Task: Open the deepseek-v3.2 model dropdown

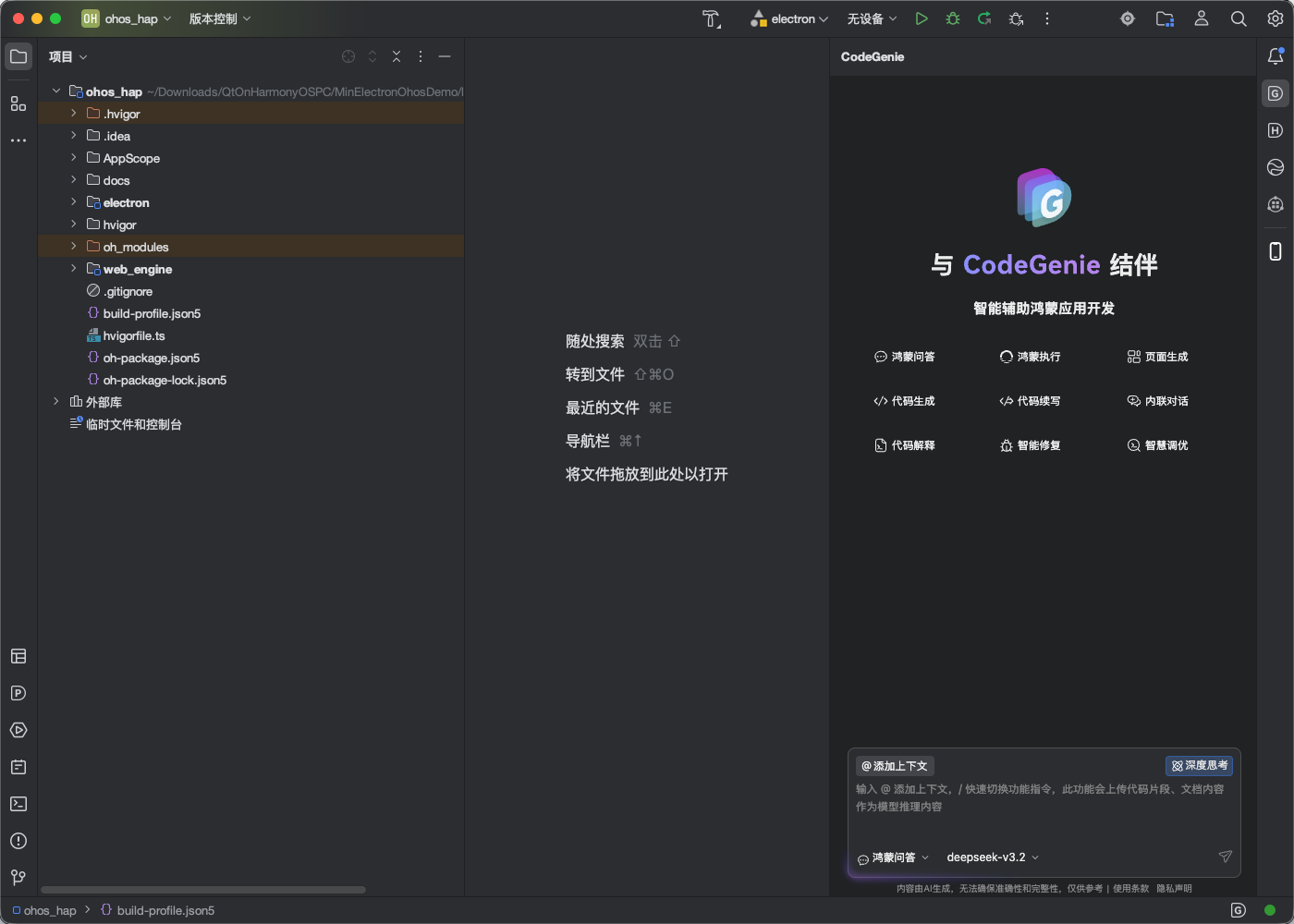Action: (993, 857)
